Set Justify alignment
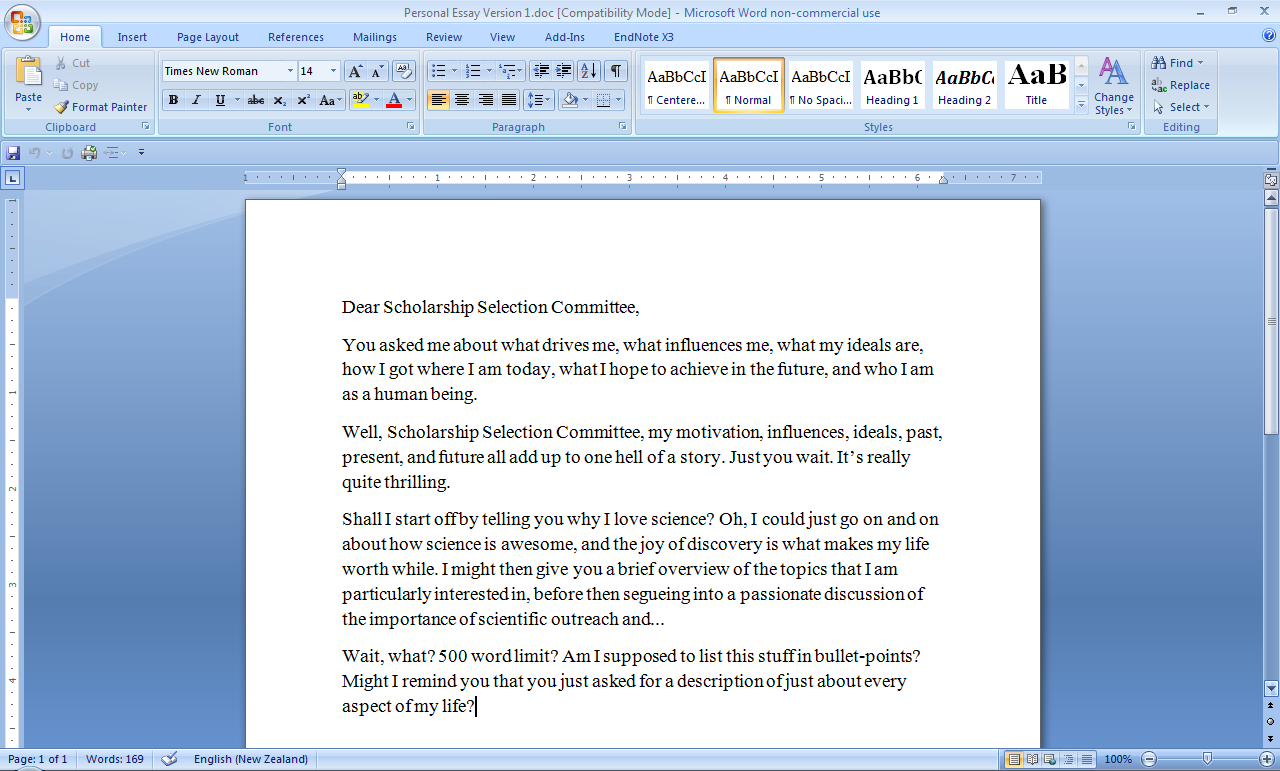This screenshot has width=1280, height=771. (509, 100)
